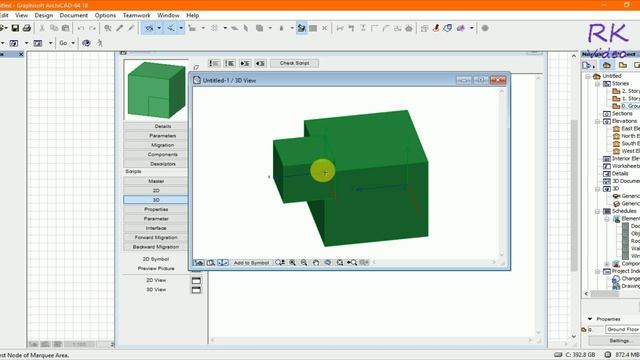Toggle the Master script button

pos(156,181)
